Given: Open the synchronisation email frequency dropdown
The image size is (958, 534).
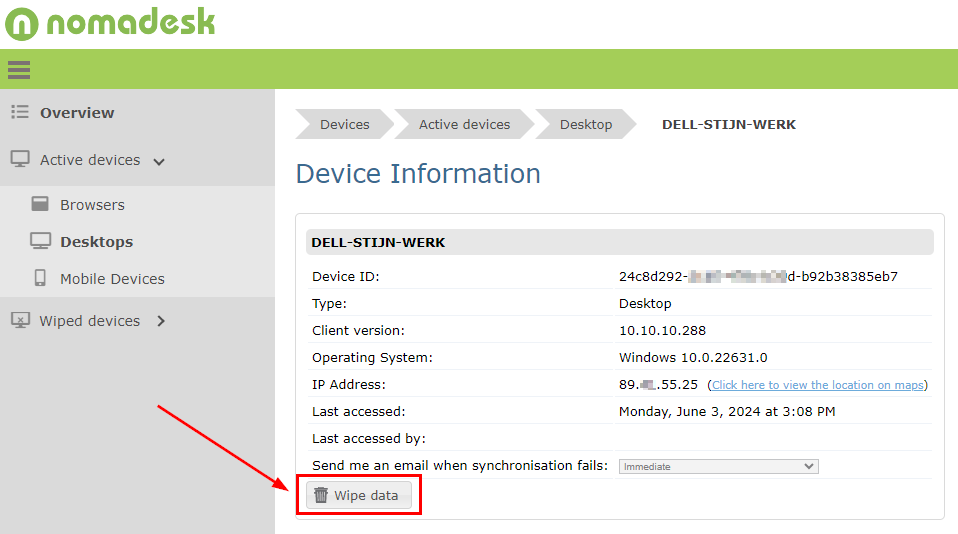Looking at the screenshot, I should [718, 466].
